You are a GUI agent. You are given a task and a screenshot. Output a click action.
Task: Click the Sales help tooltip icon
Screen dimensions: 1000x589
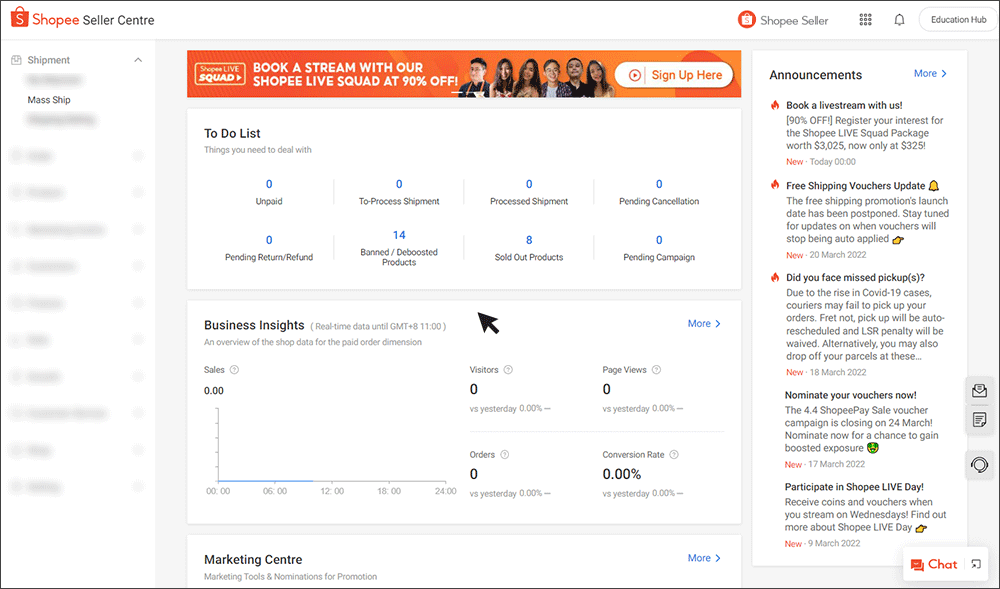pos(233,369)
